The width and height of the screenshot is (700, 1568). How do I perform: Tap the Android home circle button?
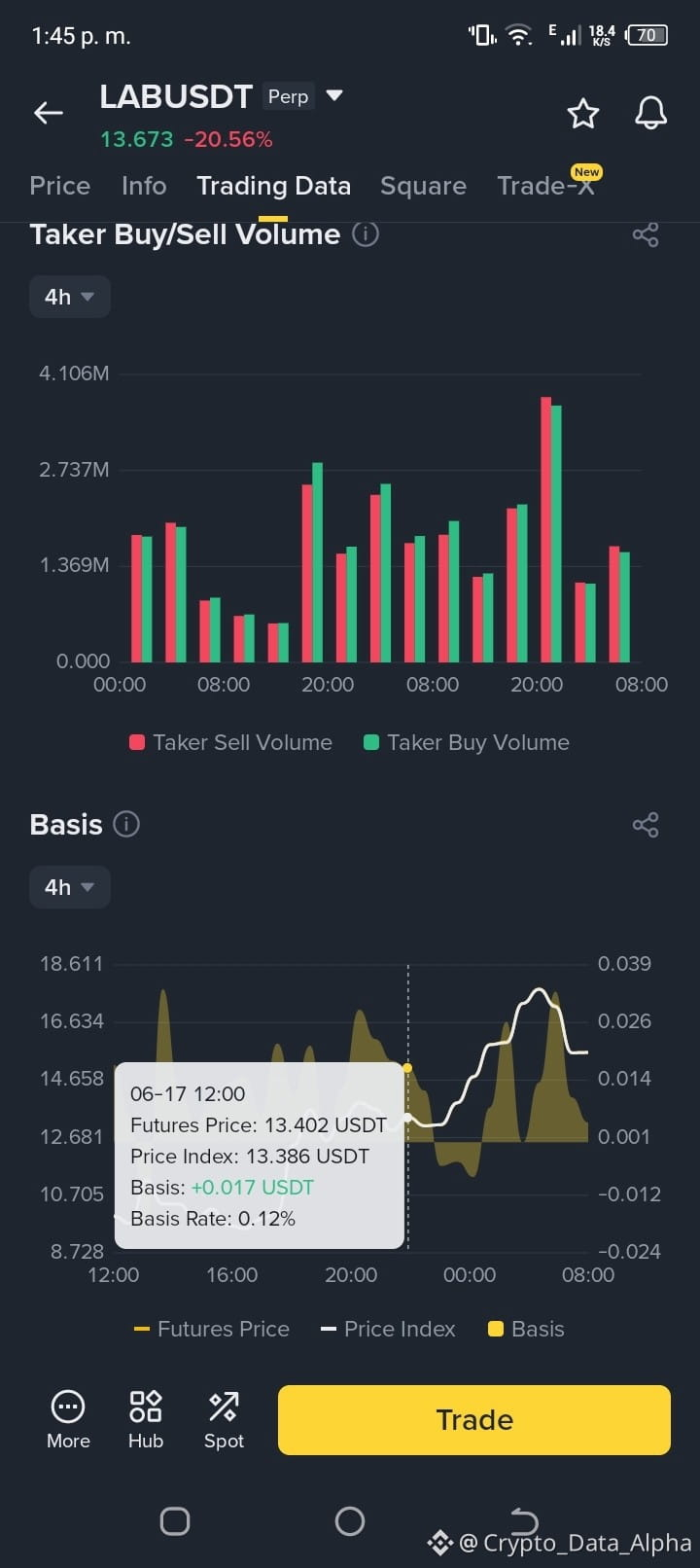[x=350, y=1521]
